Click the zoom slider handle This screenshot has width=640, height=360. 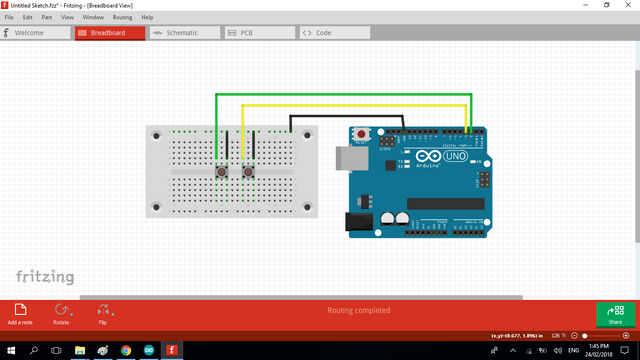coord(584,336)
